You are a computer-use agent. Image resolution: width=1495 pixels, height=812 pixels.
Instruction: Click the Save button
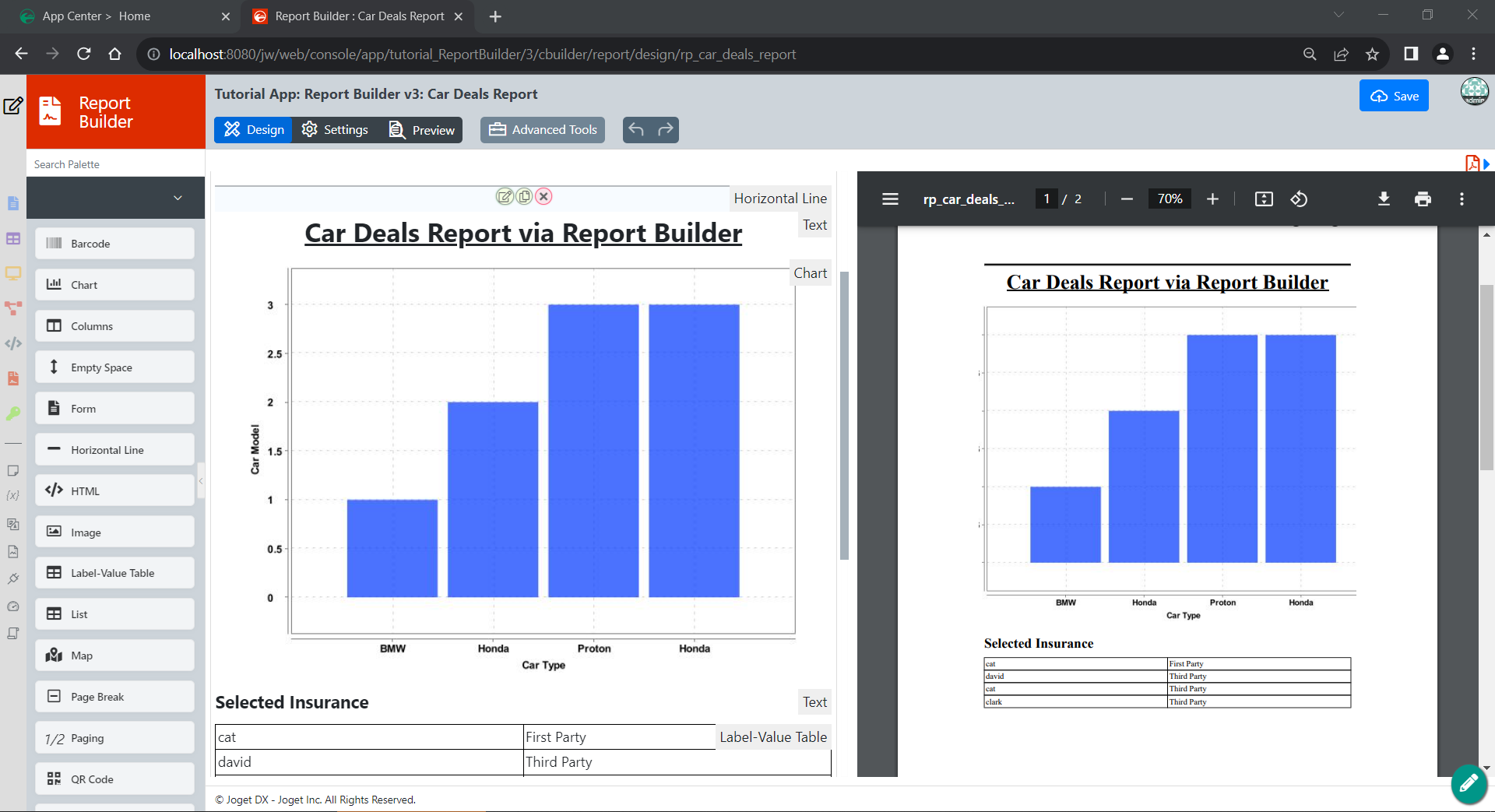1394,96
